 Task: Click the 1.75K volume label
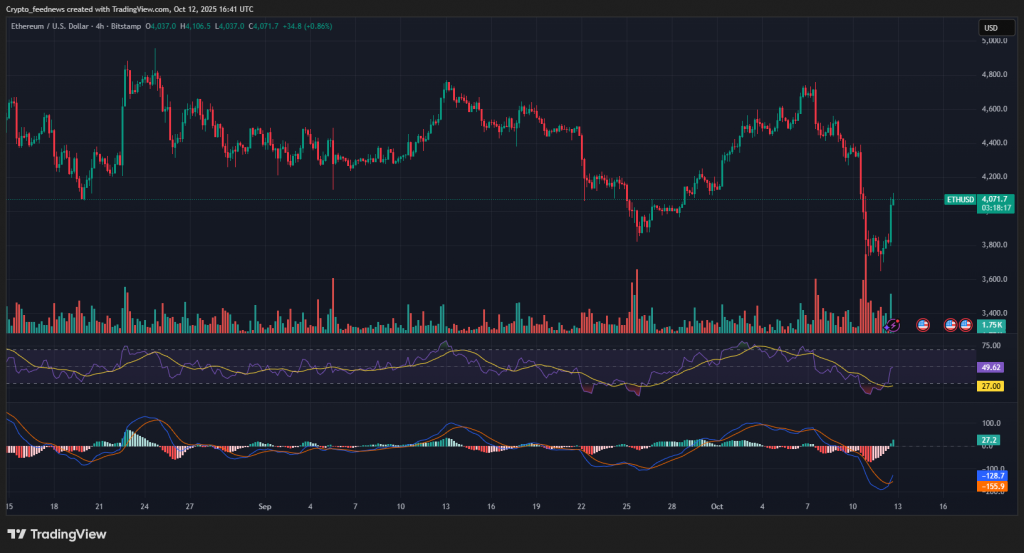[x=992, y=324]
